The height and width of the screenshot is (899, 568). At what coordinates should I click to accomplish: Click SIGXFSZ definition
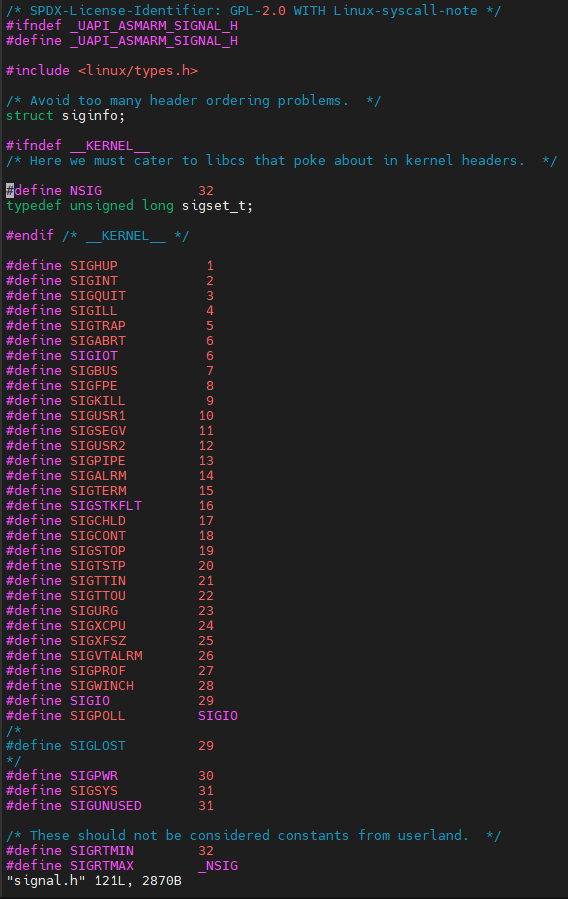(x=110, y=640)
